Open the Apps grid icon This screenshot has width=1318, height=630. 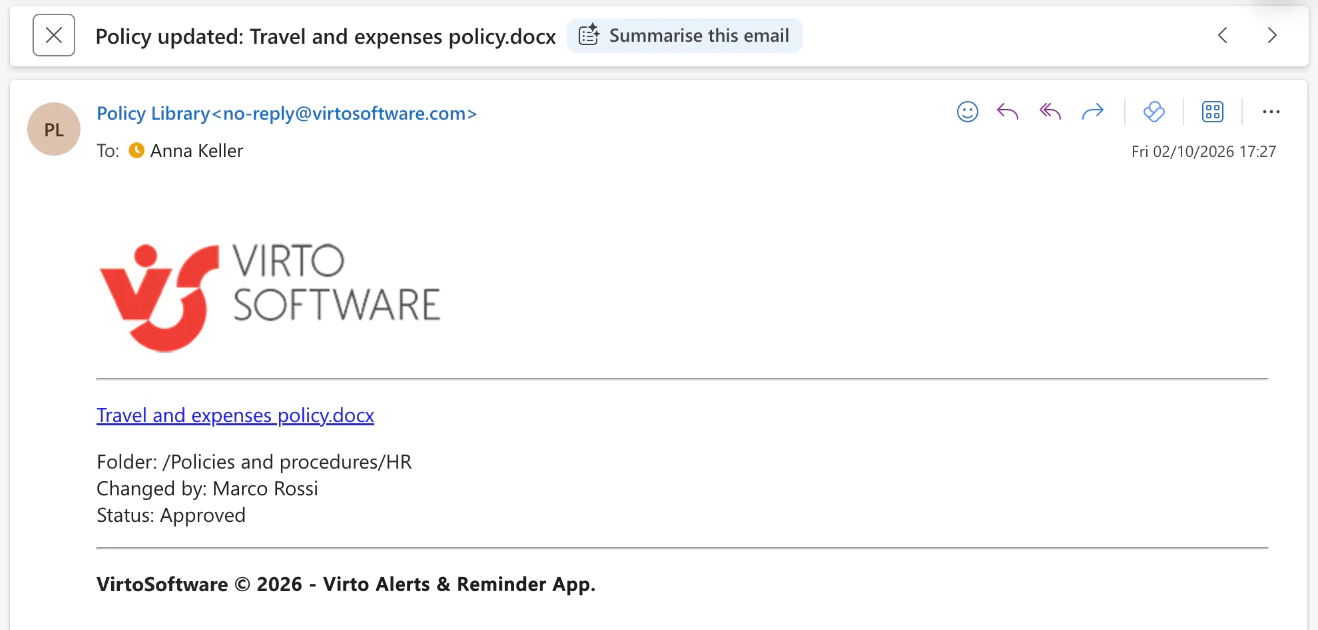pyautogui.click(x=1212, y=112)
